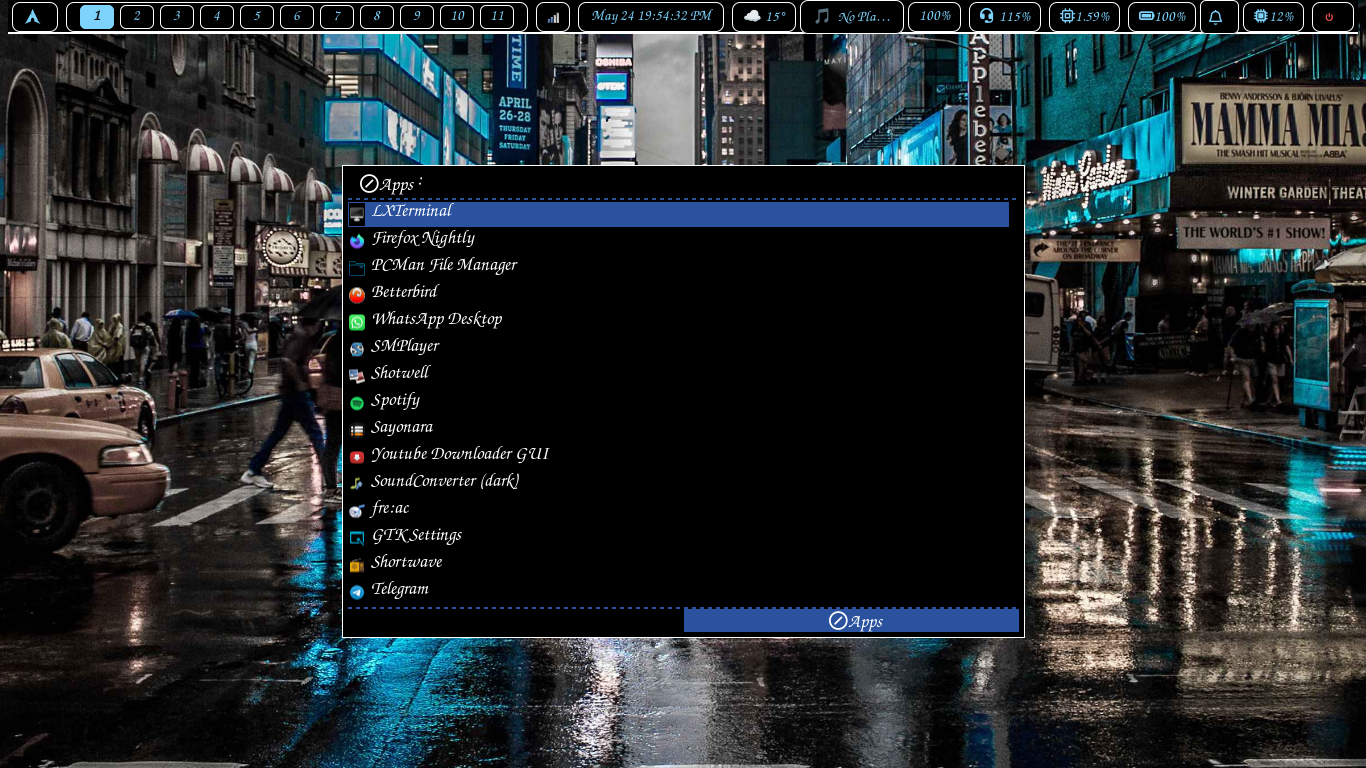Click the WhatsApp Desktop icon
This screenshot has height=768, width=1366.
pyautogui.click(x=357, y=322)
